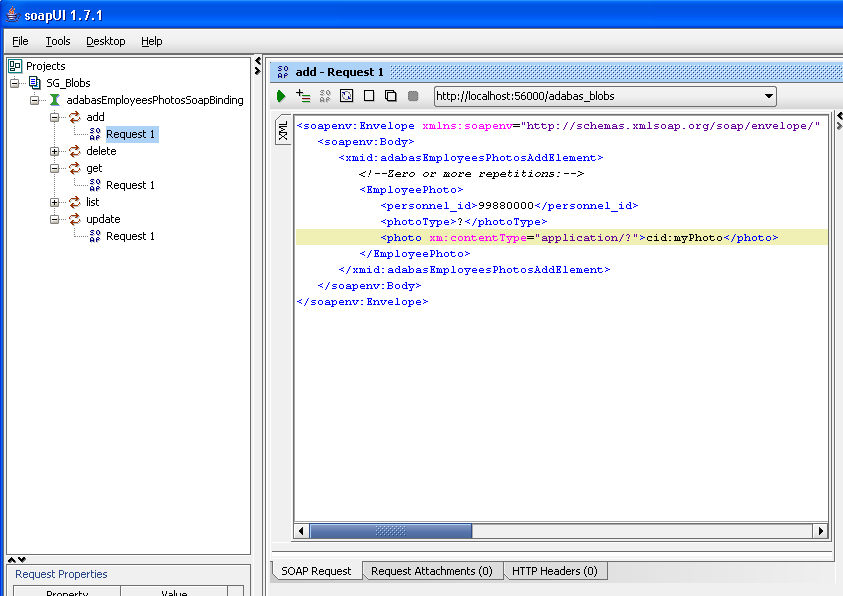Image resolution: width=843 pixels, height=596 pixels.
Task: Click the grayed SOAP clone request icon
Action: [325, 96]
